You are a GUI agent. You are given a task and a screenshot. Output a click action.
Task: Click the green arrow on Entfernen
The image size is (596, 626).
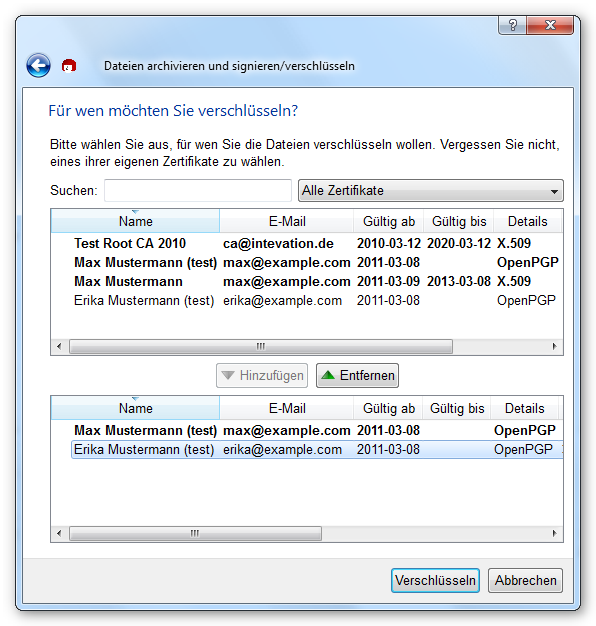[328, 375]
